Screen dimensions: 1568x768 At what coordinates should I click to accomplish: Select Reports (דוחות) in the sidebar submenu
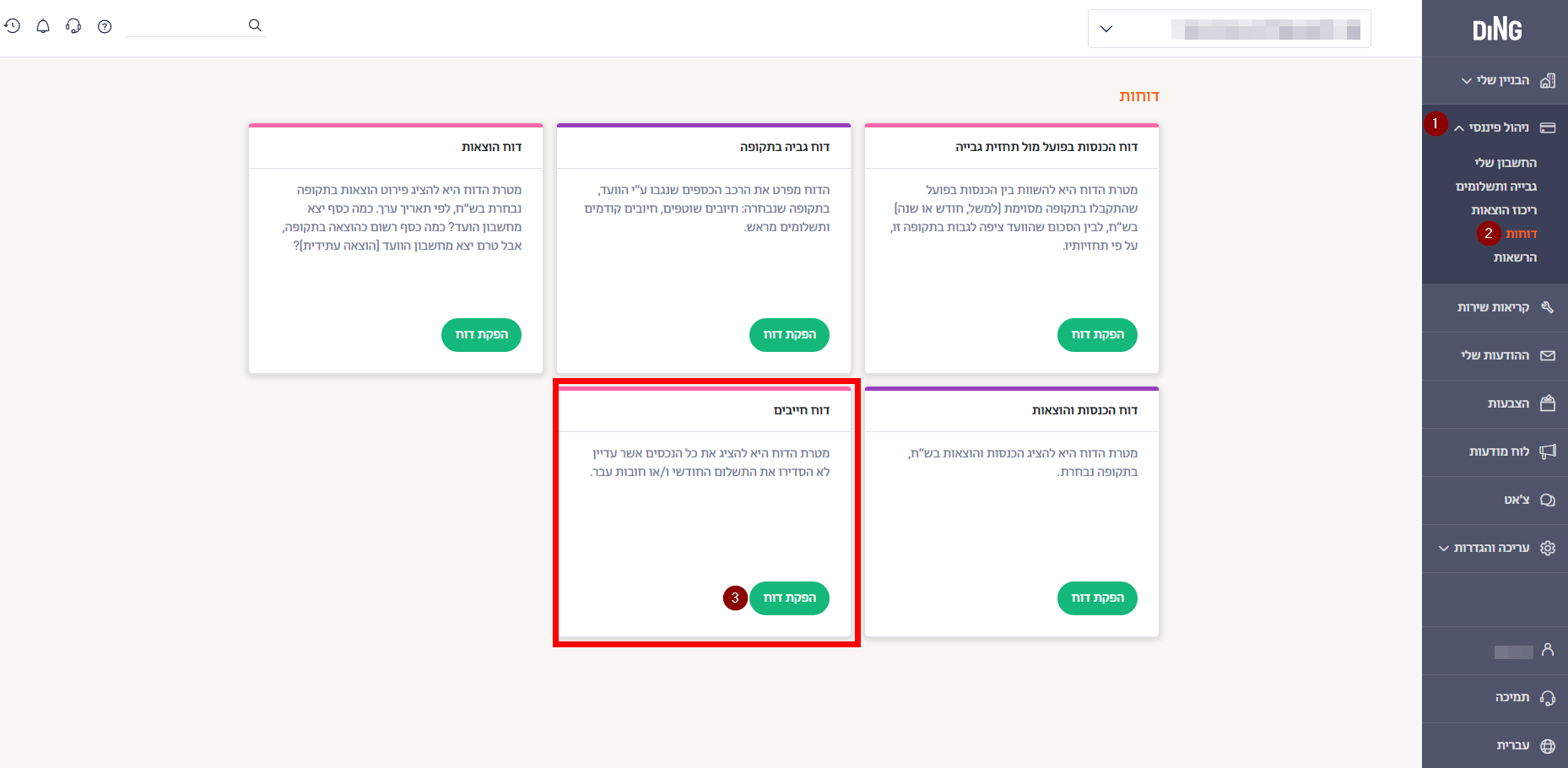1521,234
